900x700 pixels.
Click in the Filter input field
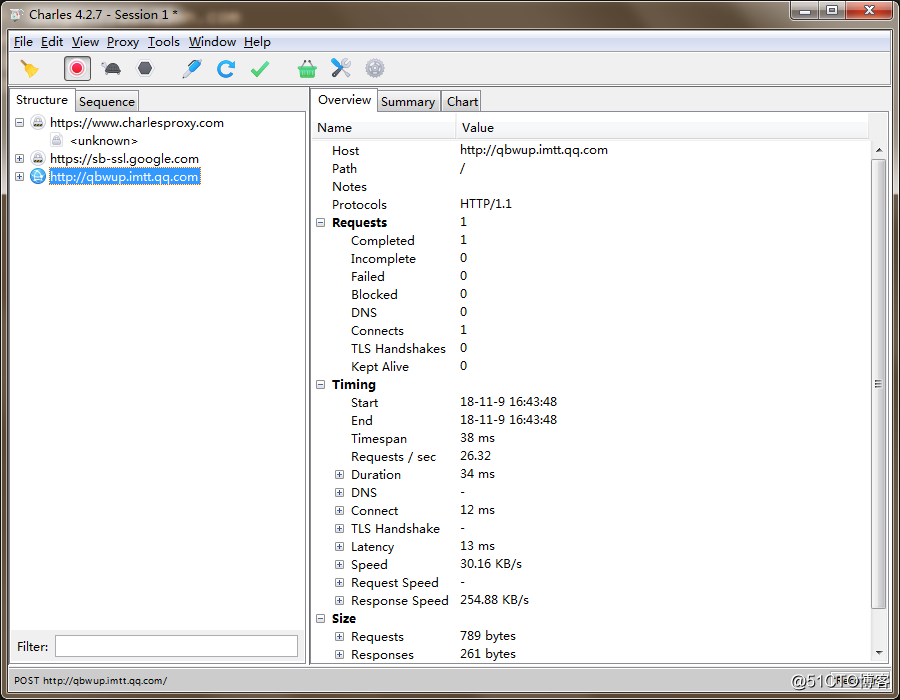pyautogui.click(x=176, y=646)
